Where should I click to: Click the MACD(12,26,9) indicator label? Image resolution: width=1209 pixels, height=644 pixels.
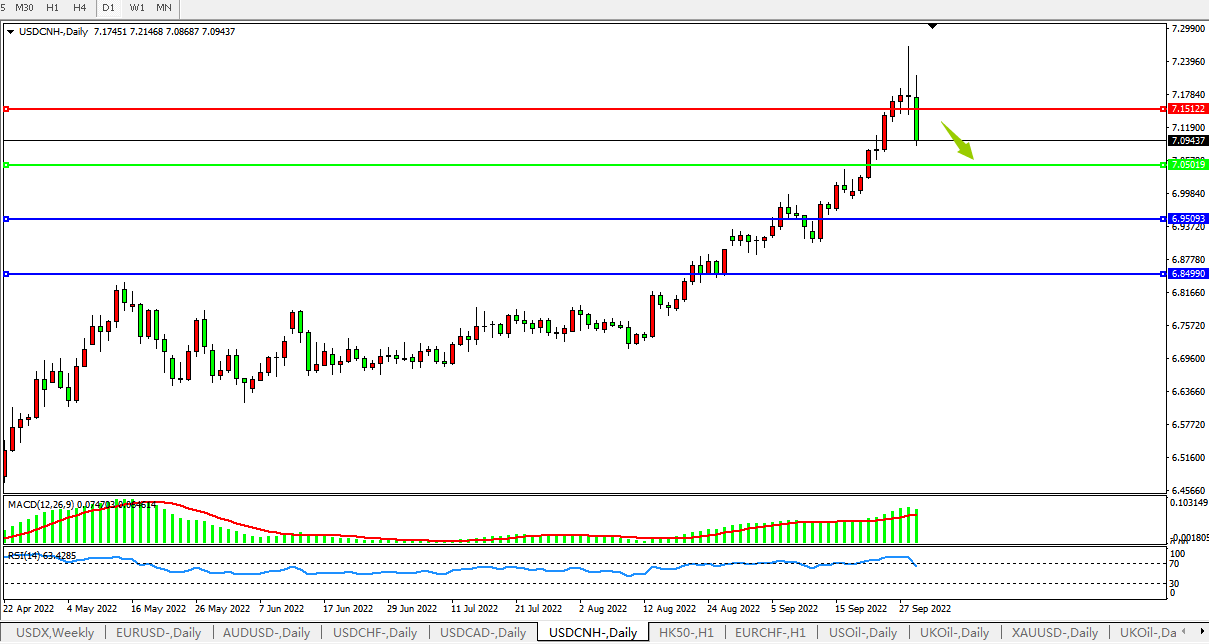(40, 505)
